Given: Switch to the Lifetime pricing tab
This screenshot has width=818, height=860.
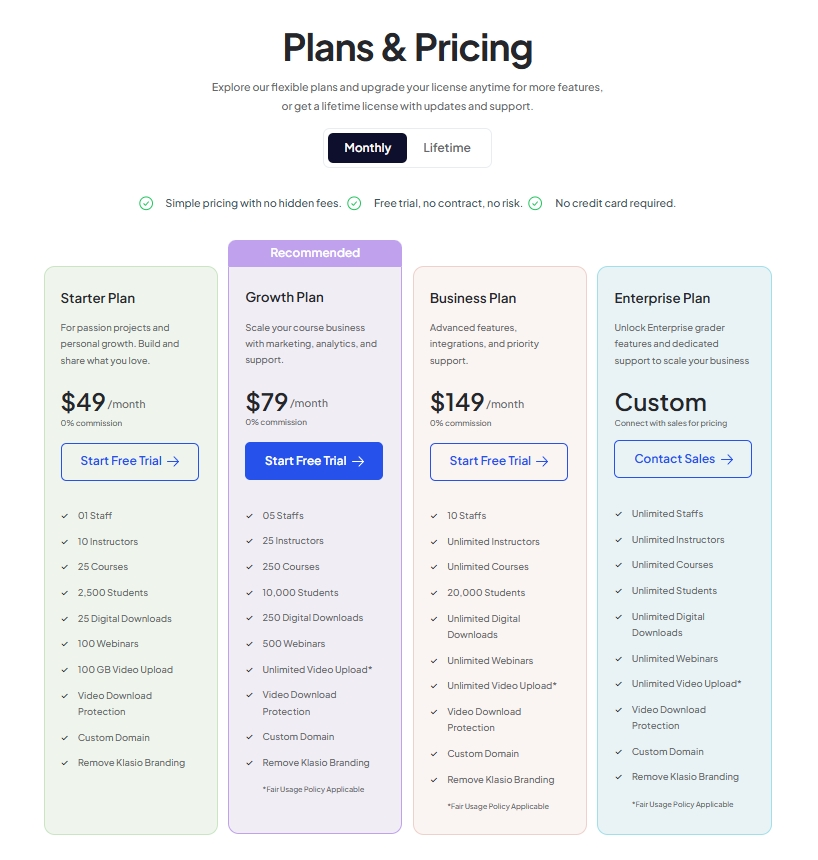Looking at the screenshot, I should pos(448,147).
